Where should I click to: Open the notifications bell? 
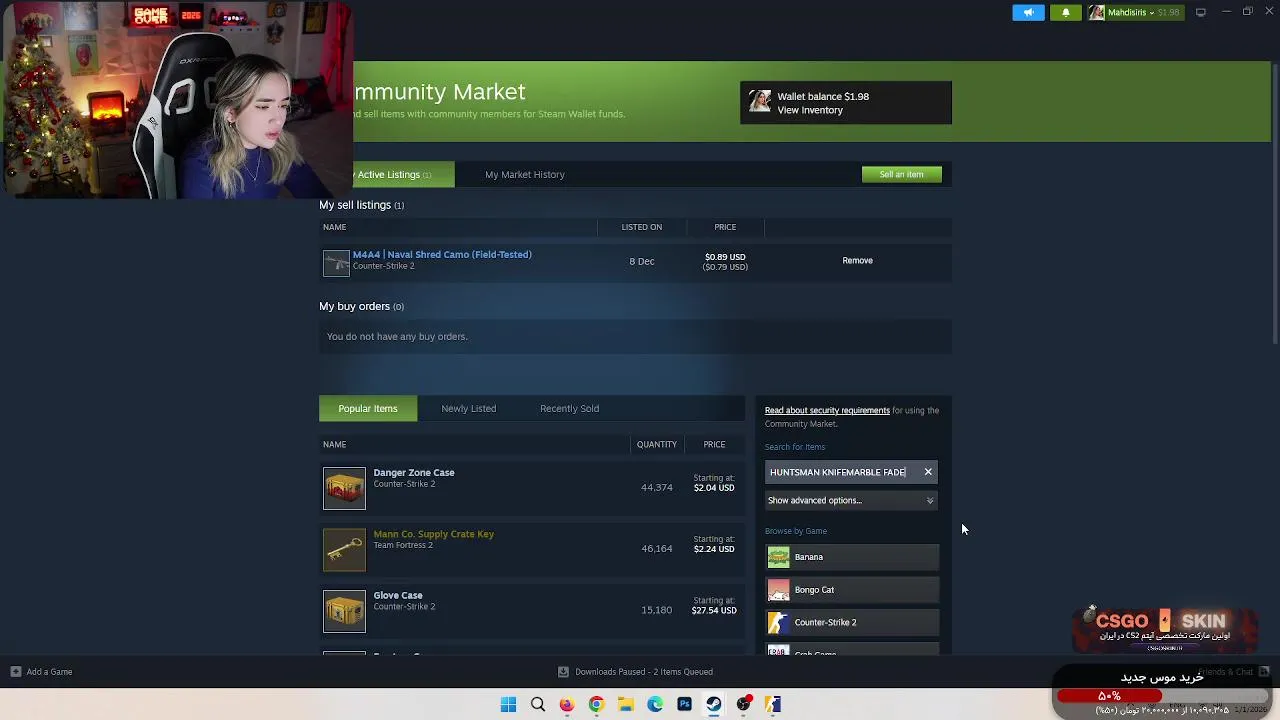click(1066, 12)
